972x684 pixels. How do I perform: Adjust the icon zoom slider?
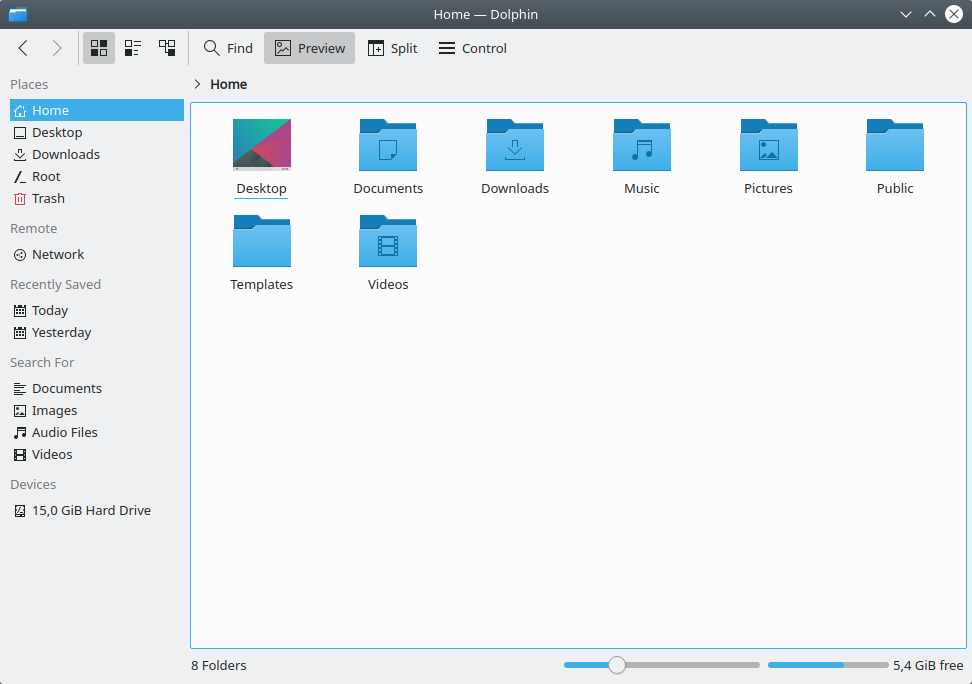(617, 665)
